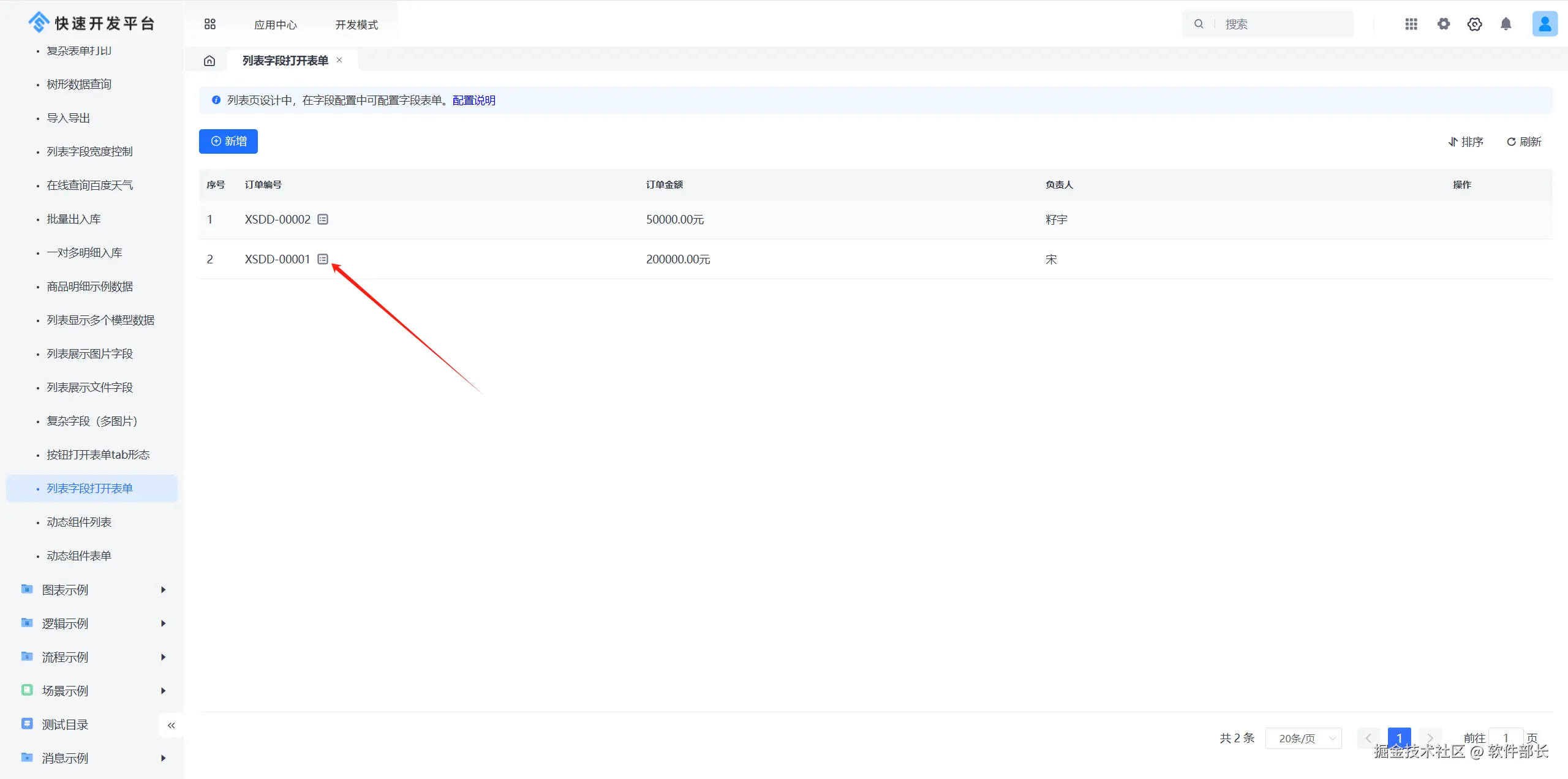The height and width of the screenshot is (779, 1568).
Task: Click the 排序 sort button
Action: [1466, 142]
